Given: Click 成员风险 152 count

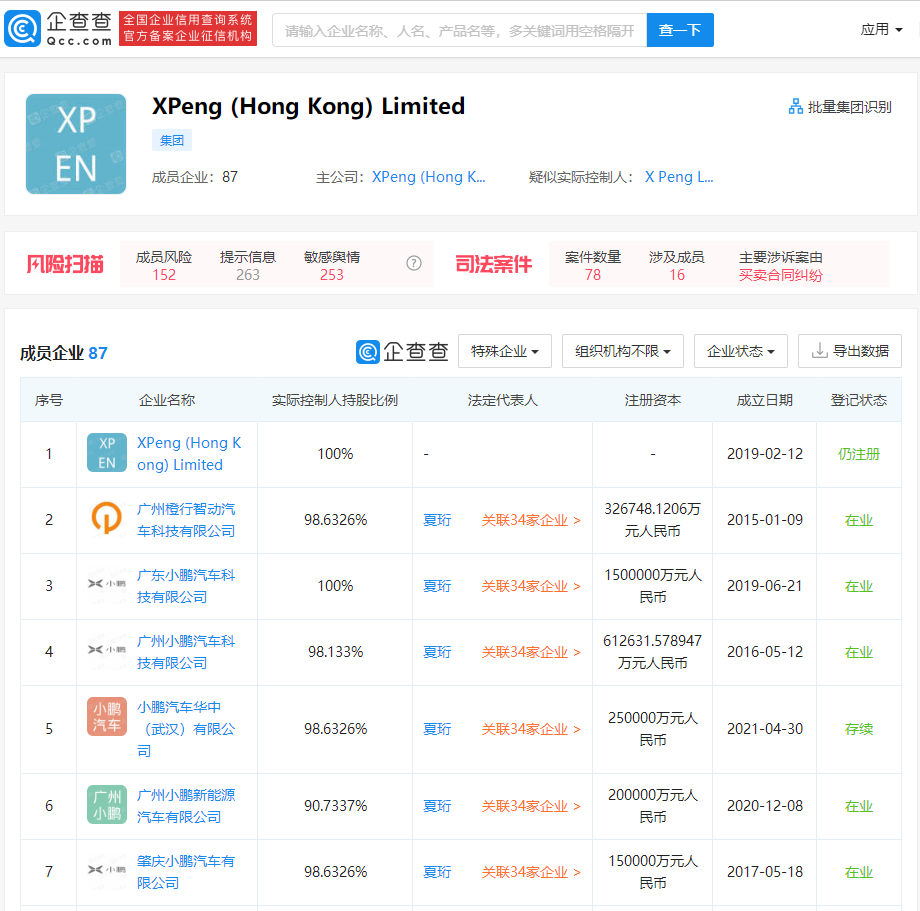Looking at the screenshot, I should point(164,275).
